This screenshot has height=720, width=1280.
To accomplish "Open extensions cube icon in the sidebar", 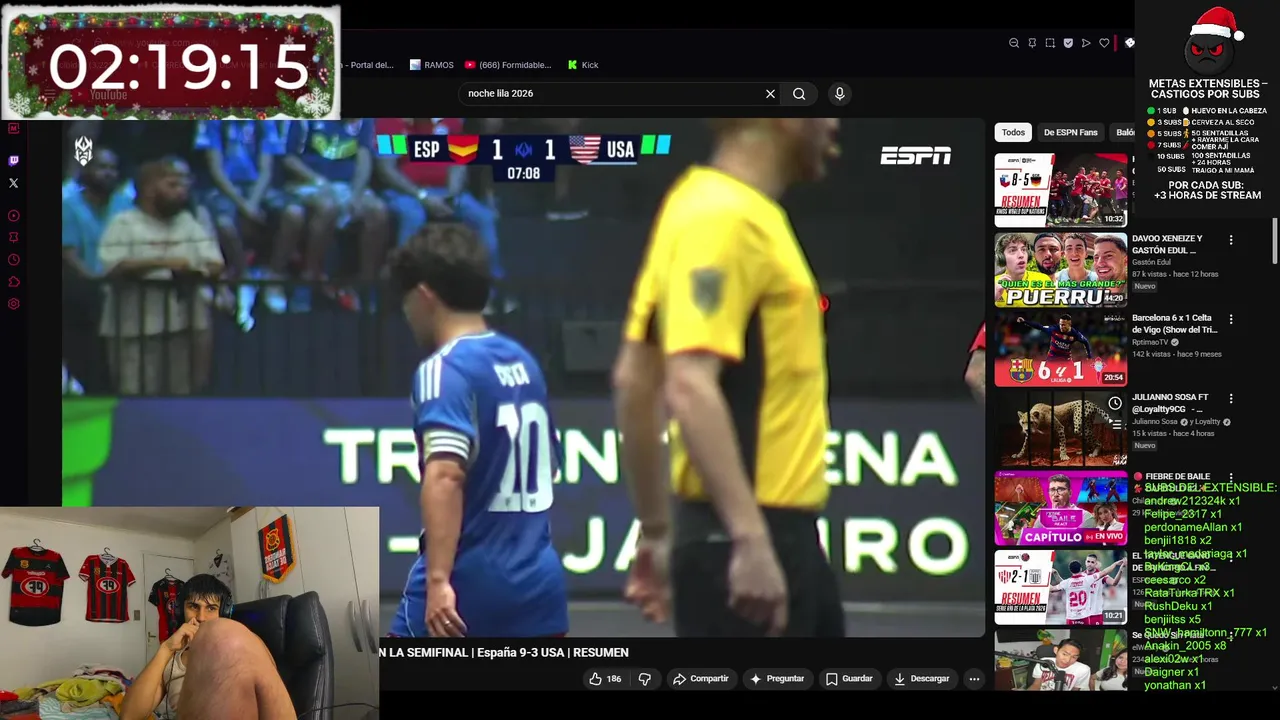I will coord(13,282).
